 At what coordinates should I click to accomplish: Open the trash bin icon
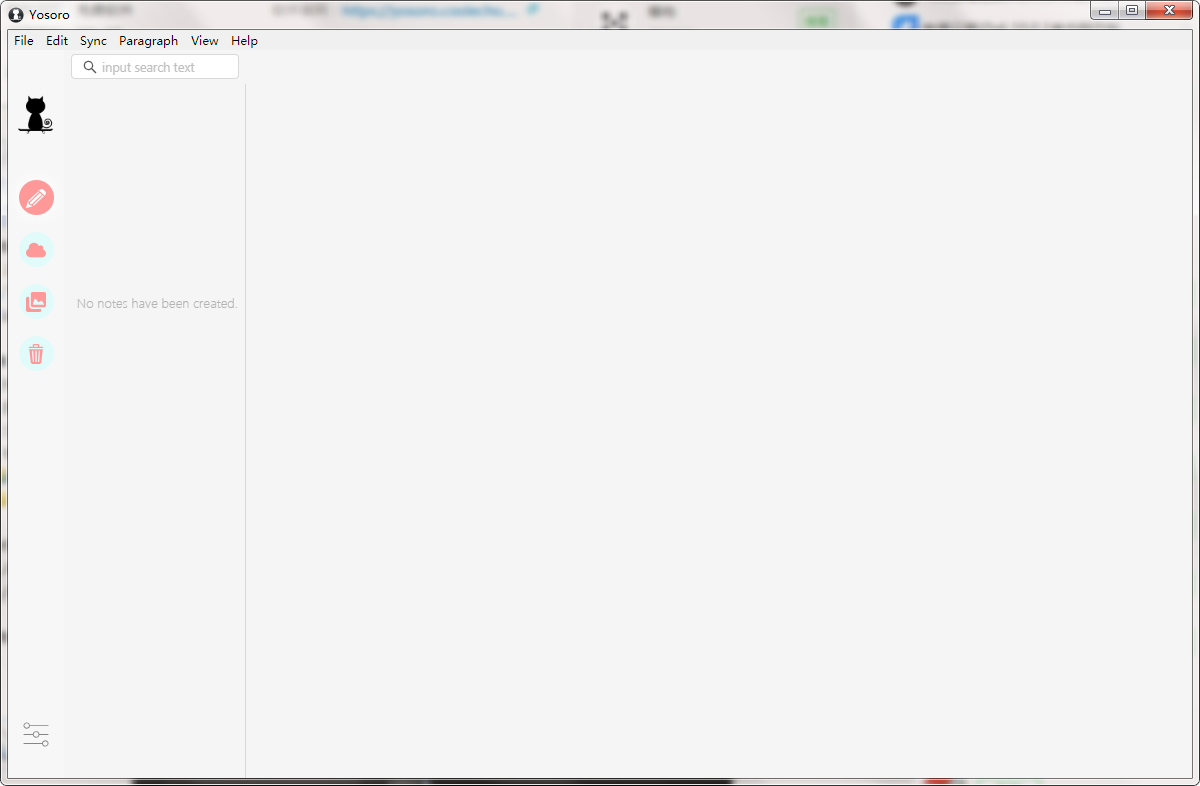click(x=36, y=354)
